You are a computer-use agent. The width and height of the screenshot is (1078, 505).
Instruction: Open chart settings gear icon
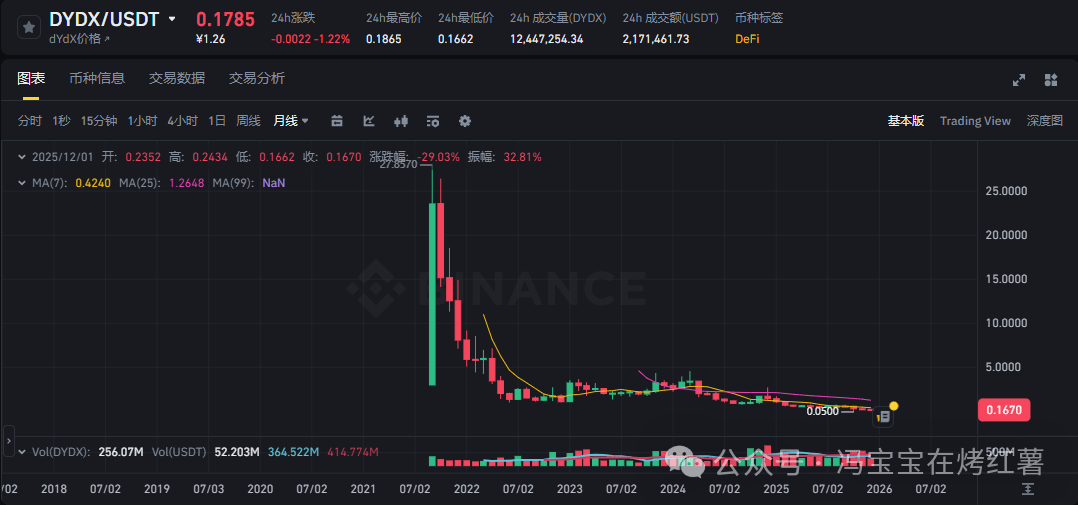click(x=465, y=121)
